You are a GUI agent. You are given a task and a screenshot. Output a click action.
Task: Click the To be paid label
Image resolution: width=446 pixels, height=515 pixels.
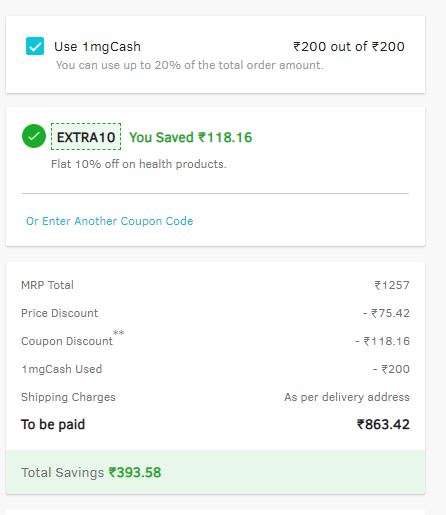(53, 424)
